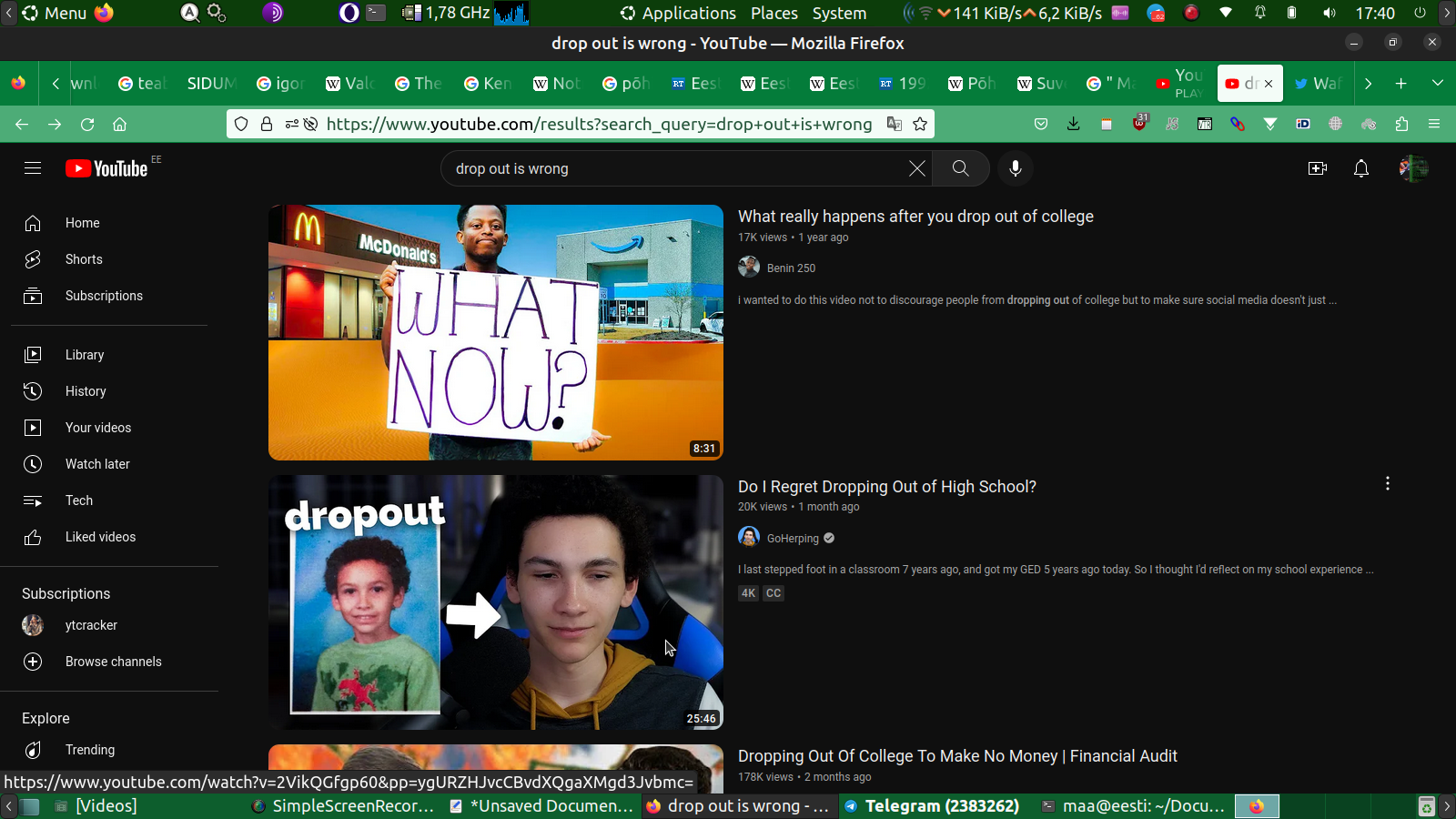This screenshot has width=1456, height=819.
Task: Open Watch later in the sidebar
Action: (109, 464)
